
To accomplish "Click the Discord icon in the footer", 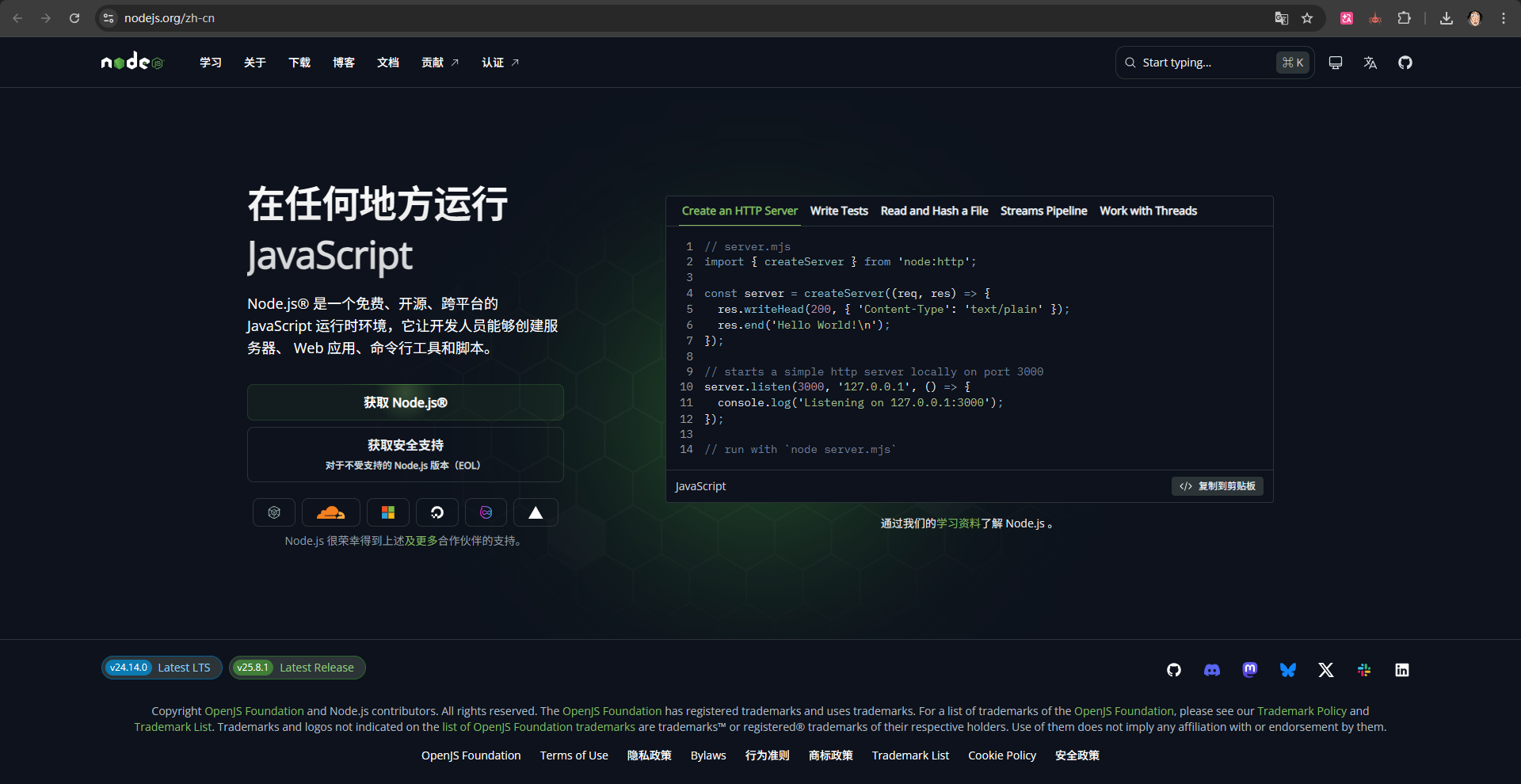I will coord(1211,670).
